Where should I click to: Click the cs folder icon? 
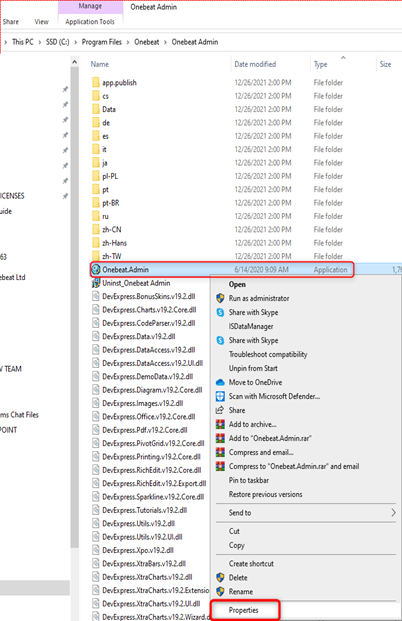pos(95,96)
